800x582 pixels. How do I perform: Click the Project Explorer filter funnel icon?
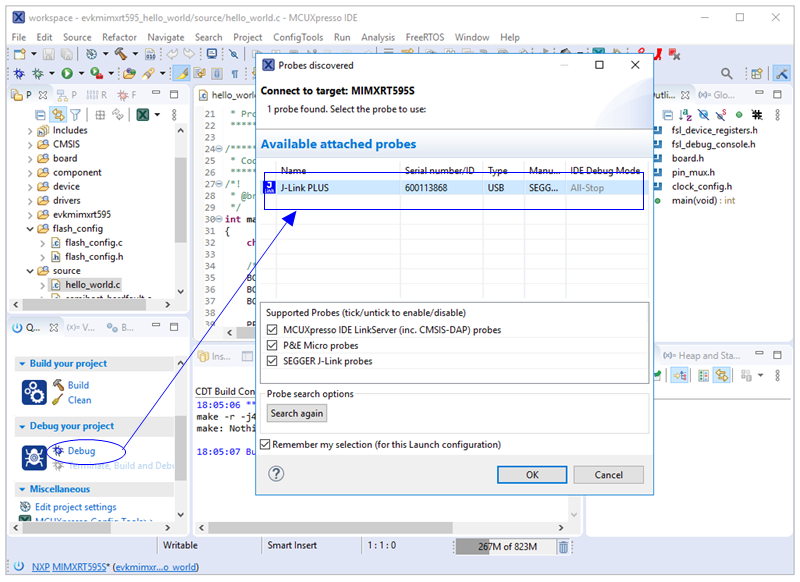pos(76,115)
